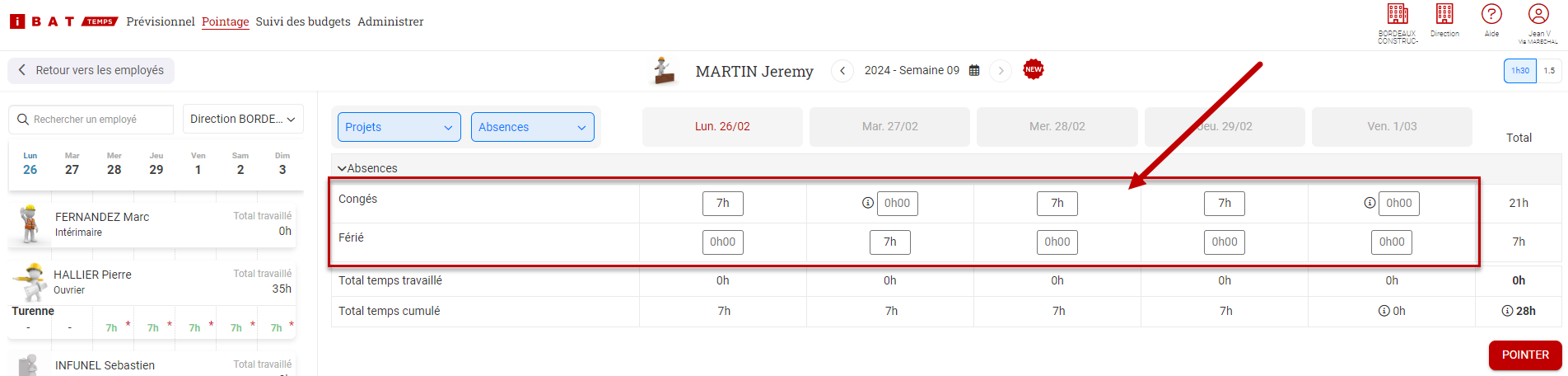
Task: Open the Projets dropdown
Action: (399, 127)
